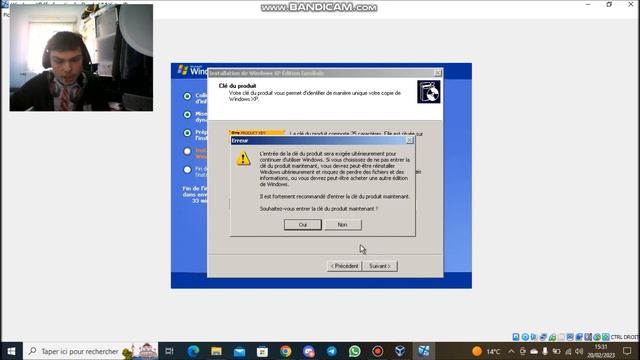
Task: Open VirtualBox Manager cube icon on taskbar
Action: [x=400, y=351]
